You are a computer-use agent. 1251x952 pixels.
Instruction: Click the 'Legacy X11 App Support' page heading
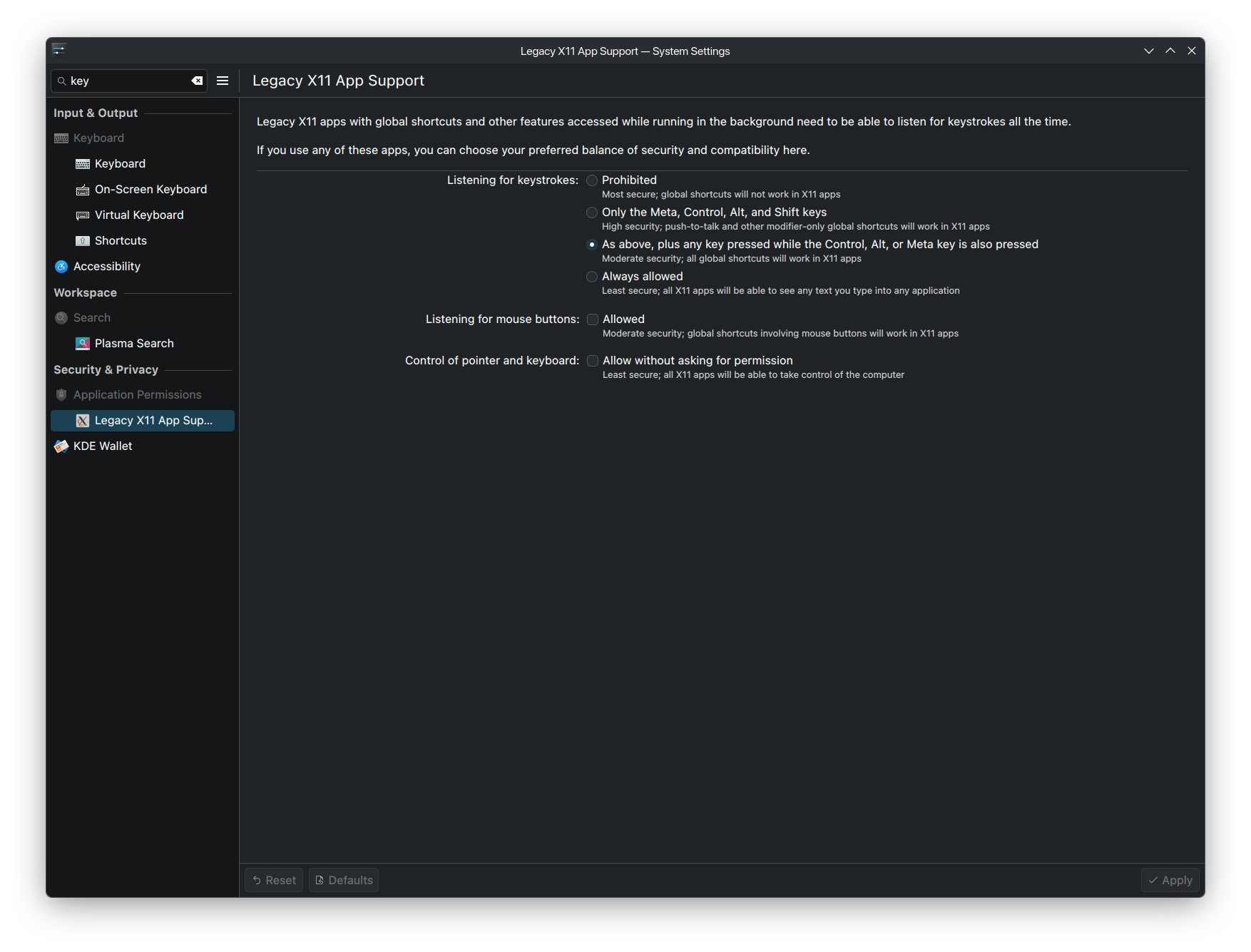click(338, 81)
